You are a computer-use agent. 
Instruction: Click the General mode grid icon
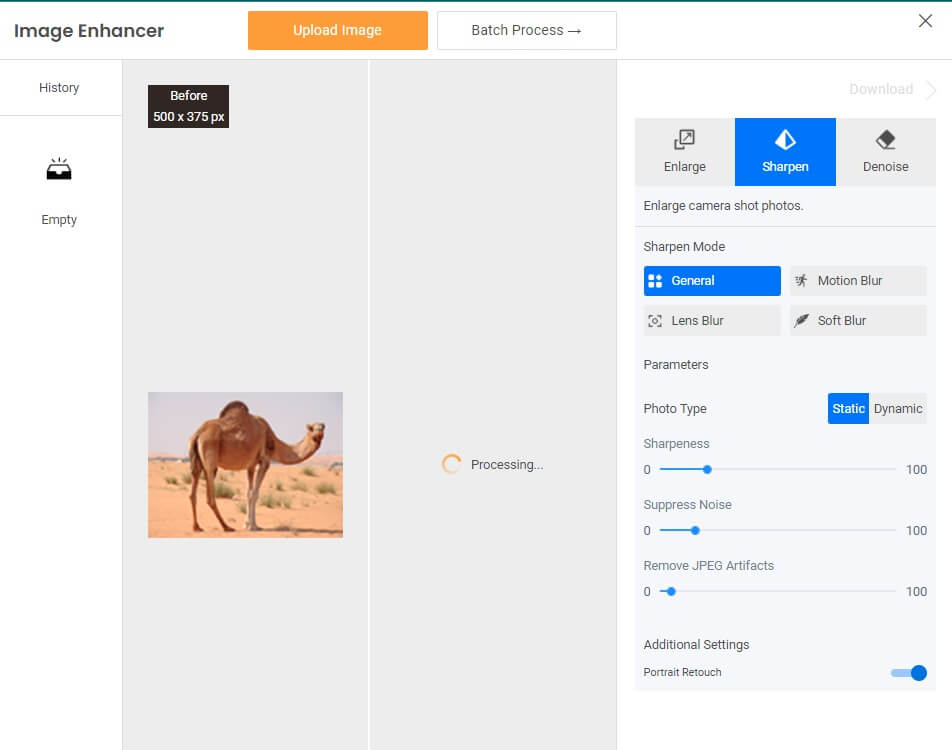(x=655, y=281)
